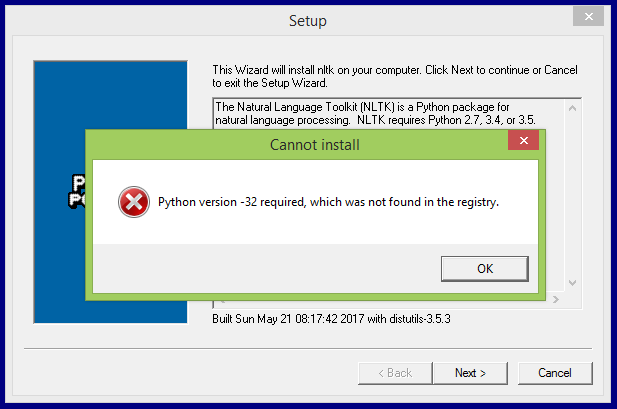The width and height of the screenshot is (617, 409).
Task: Click the left arrow of horizontal scrollbar
Action: (x=223, y=302)
